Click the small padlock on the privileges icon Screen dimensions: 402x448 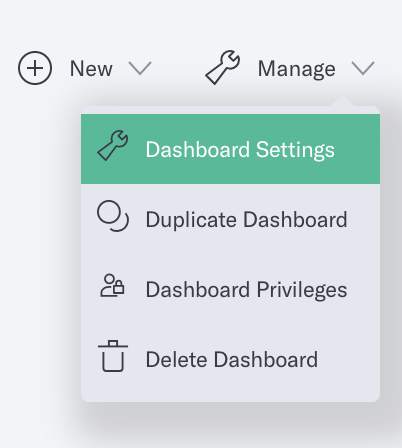pos(118,287)
